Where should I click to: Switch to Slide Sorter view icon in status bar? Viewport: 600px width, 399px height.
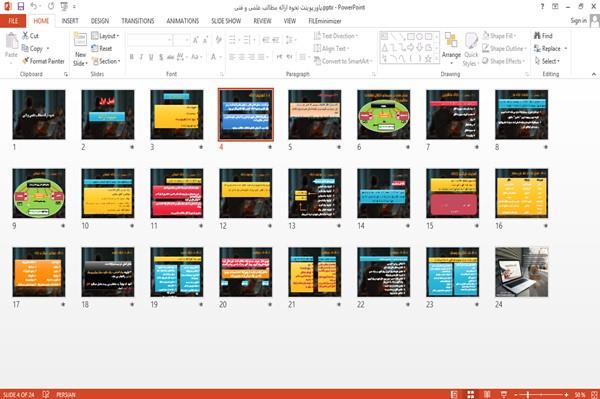point(471,394)
